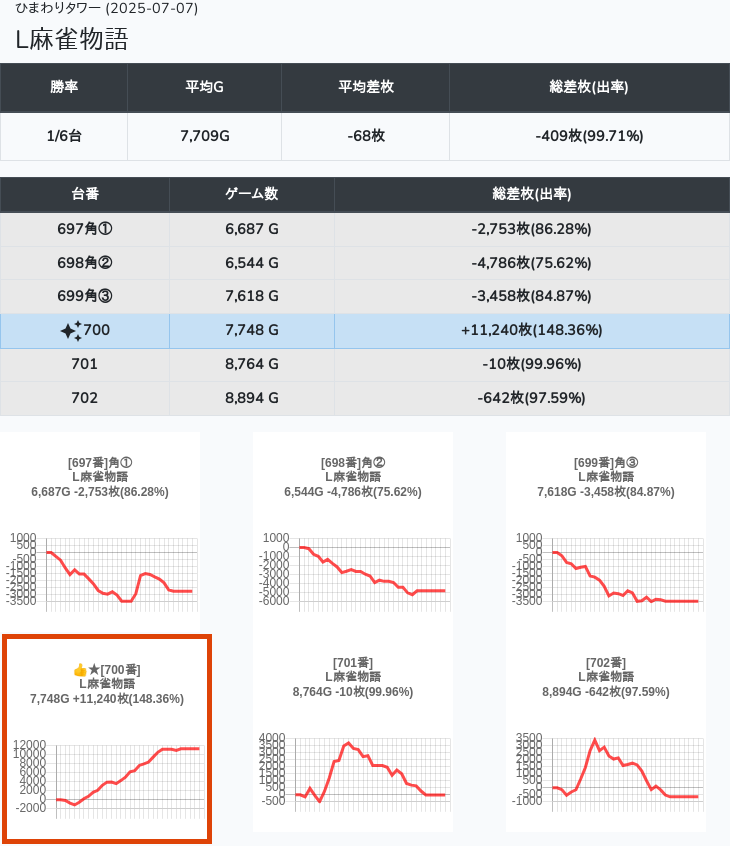
Task: Click the ひまわりタワー (2025-07-07) header text
Action: click(106, 8)
